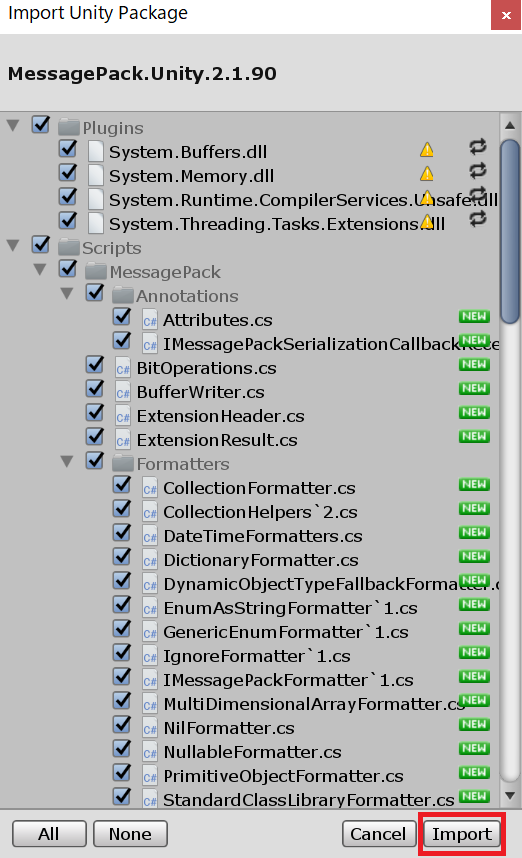Click the C# icon of Attributes.cs

[x=149, y=320]
